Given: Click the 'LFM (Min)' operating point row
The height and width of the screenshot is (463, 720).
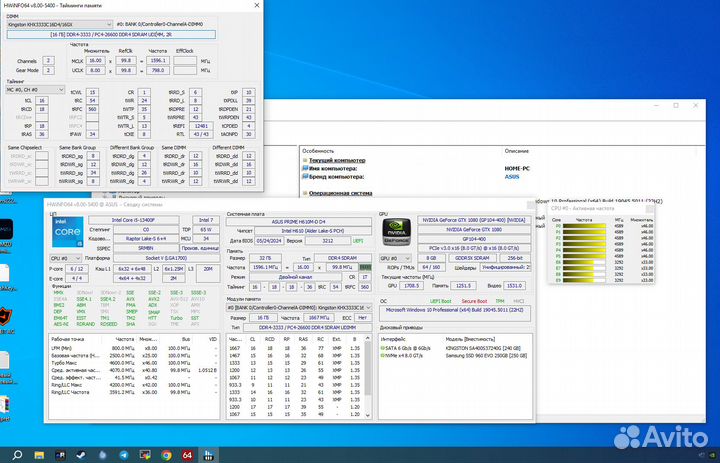Looking at the screenshot, I should point(134,348).
